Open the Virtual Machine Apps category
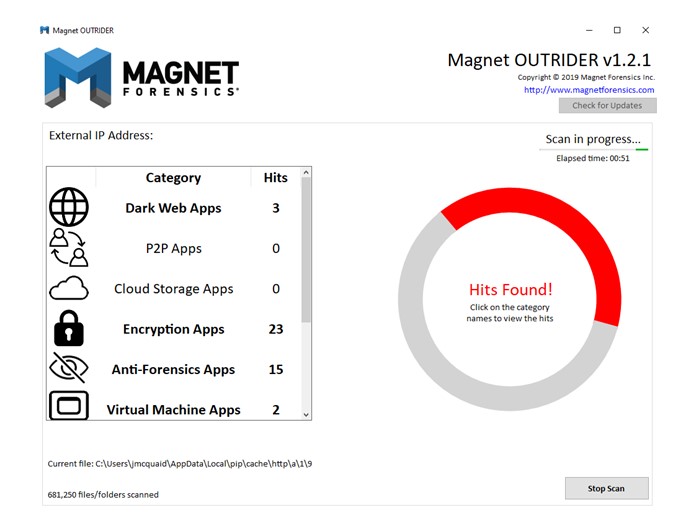This screenshot has height=532, width=696. (x=174, y=410)
